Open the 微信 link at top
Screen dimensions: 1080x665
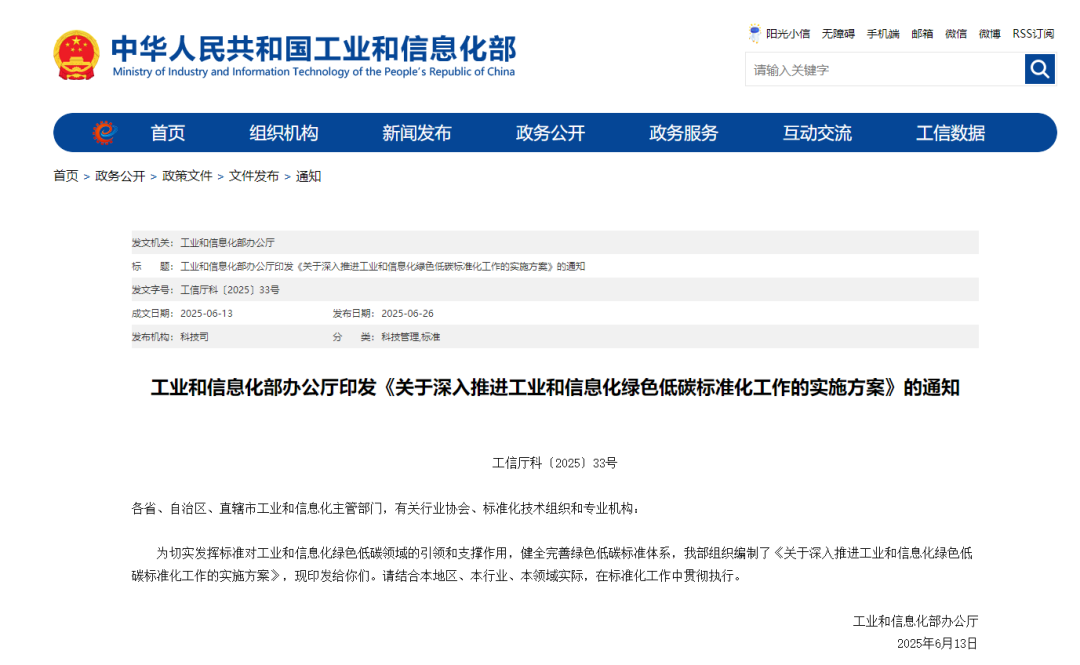coord(956,34)
